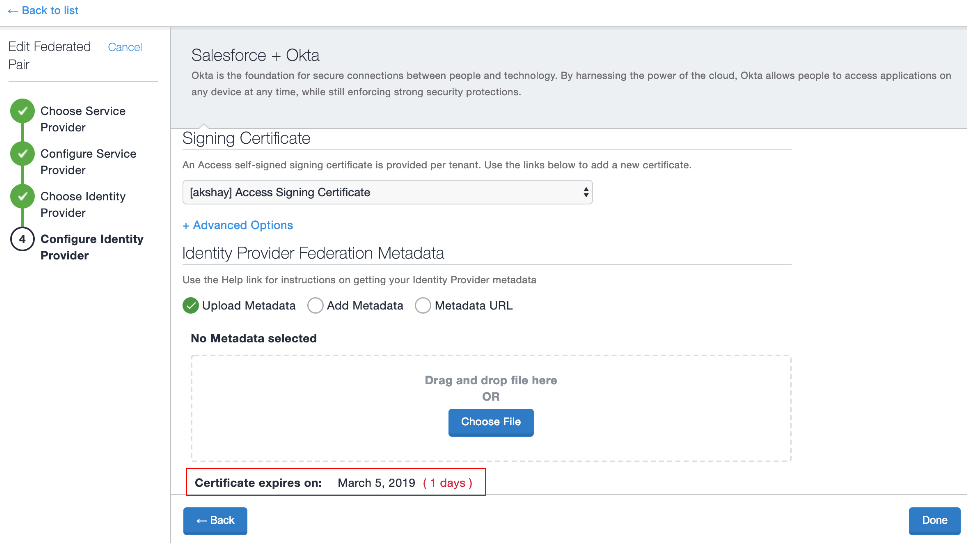Open the Access Signing Certificate dropdown
Image resolution: width=967 pixels, height=543 pixels.
(x=387, y=193)
